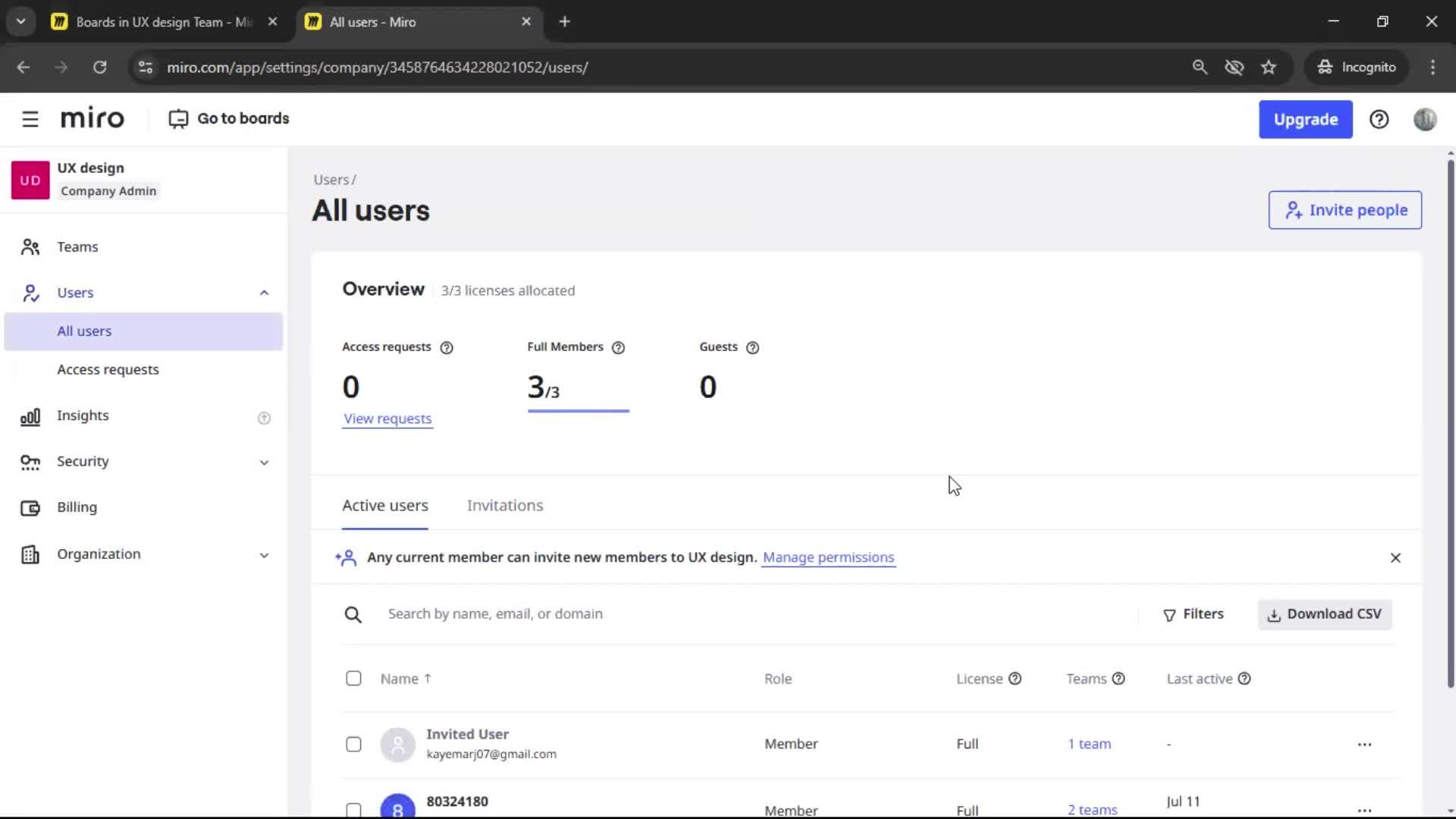Sort by the Name column header
The height and width of the screenshot is (819, 1456).
(x=406, y=679)
